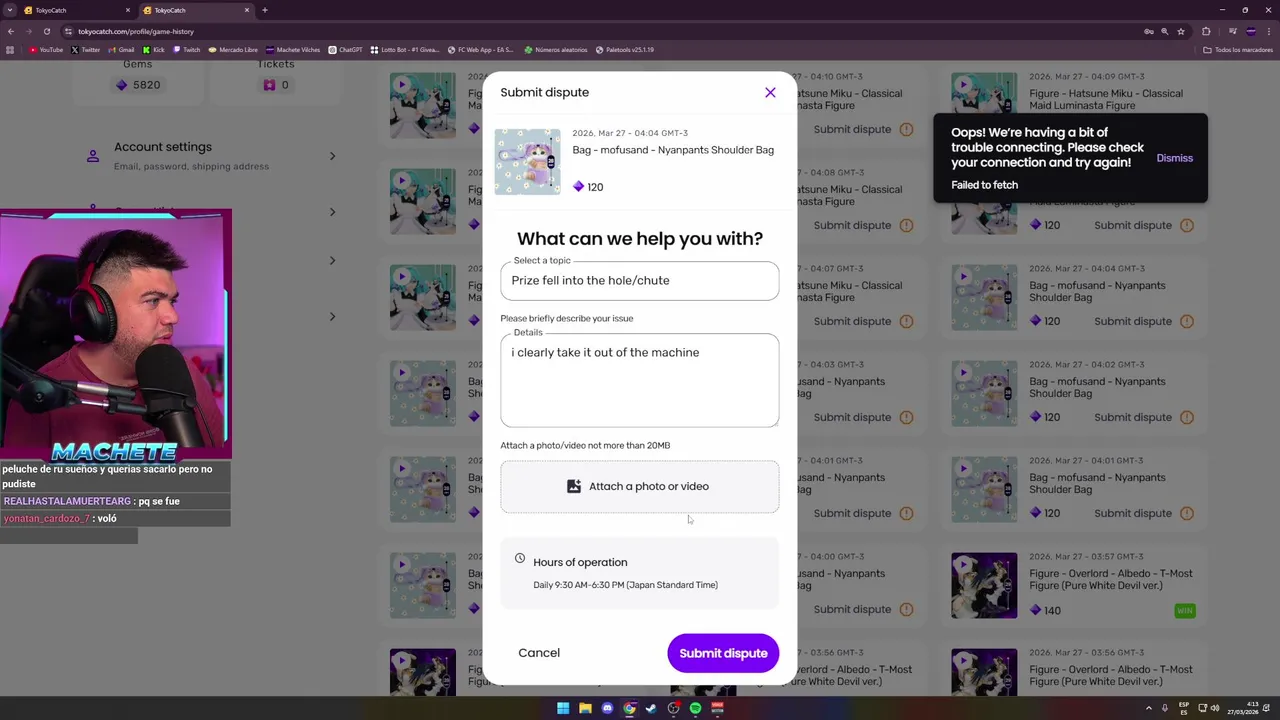This screenshot has width=1280, height=720.
Task: Open the Albedo figure thumbnail from 03:57
Action: pyautogui.click(x=984, y=585)
